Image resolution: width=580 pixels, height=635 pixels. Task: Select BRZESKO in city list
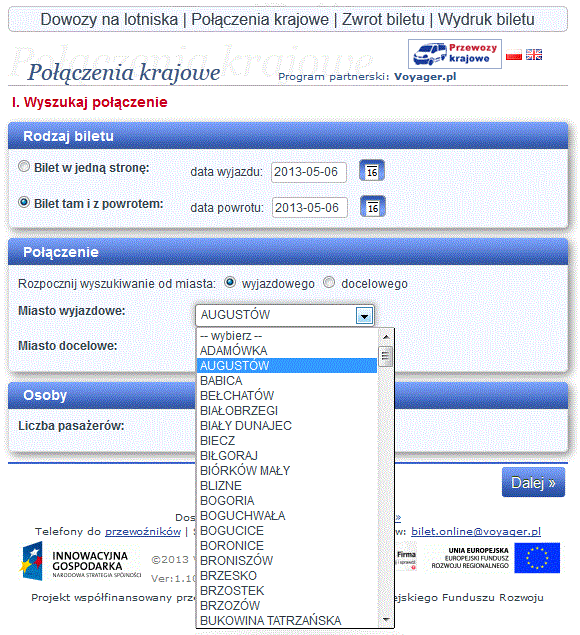tap(287, 575)
